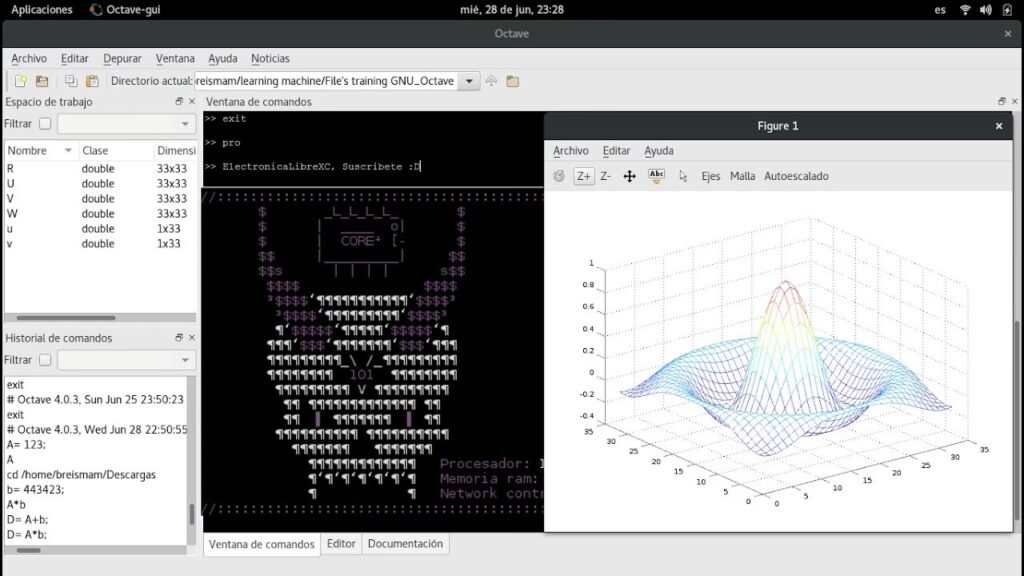Screen dimensions: 1024x576
Task: Activate the insert text tool in Figure 1
Action: [x=656, y=176]
